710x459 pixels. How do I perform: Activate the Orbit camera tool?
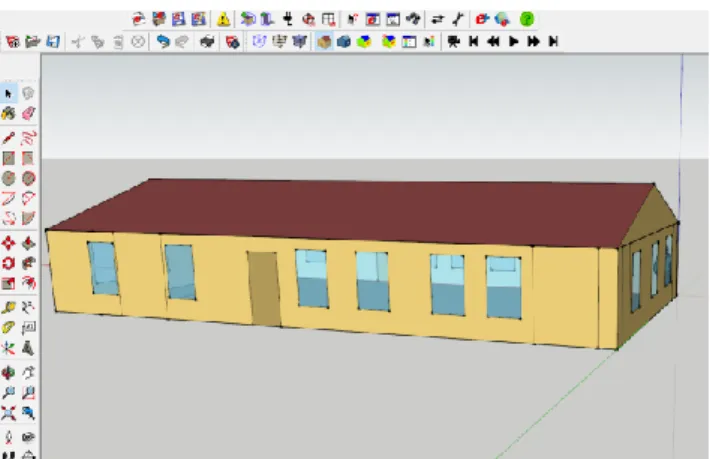[8, 373]
